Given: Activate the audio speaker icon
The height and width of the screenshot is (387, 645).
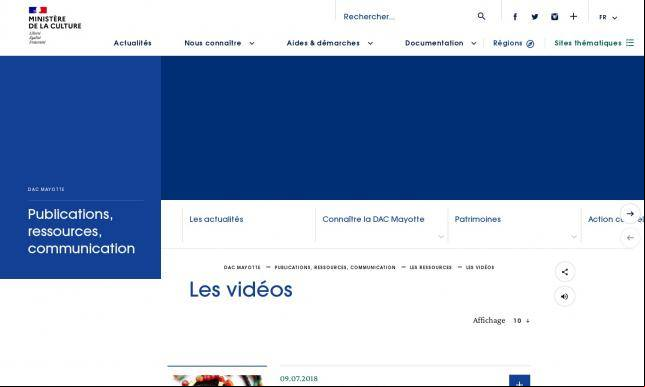Looking at the screenshot, I should [x=565, y=296].
